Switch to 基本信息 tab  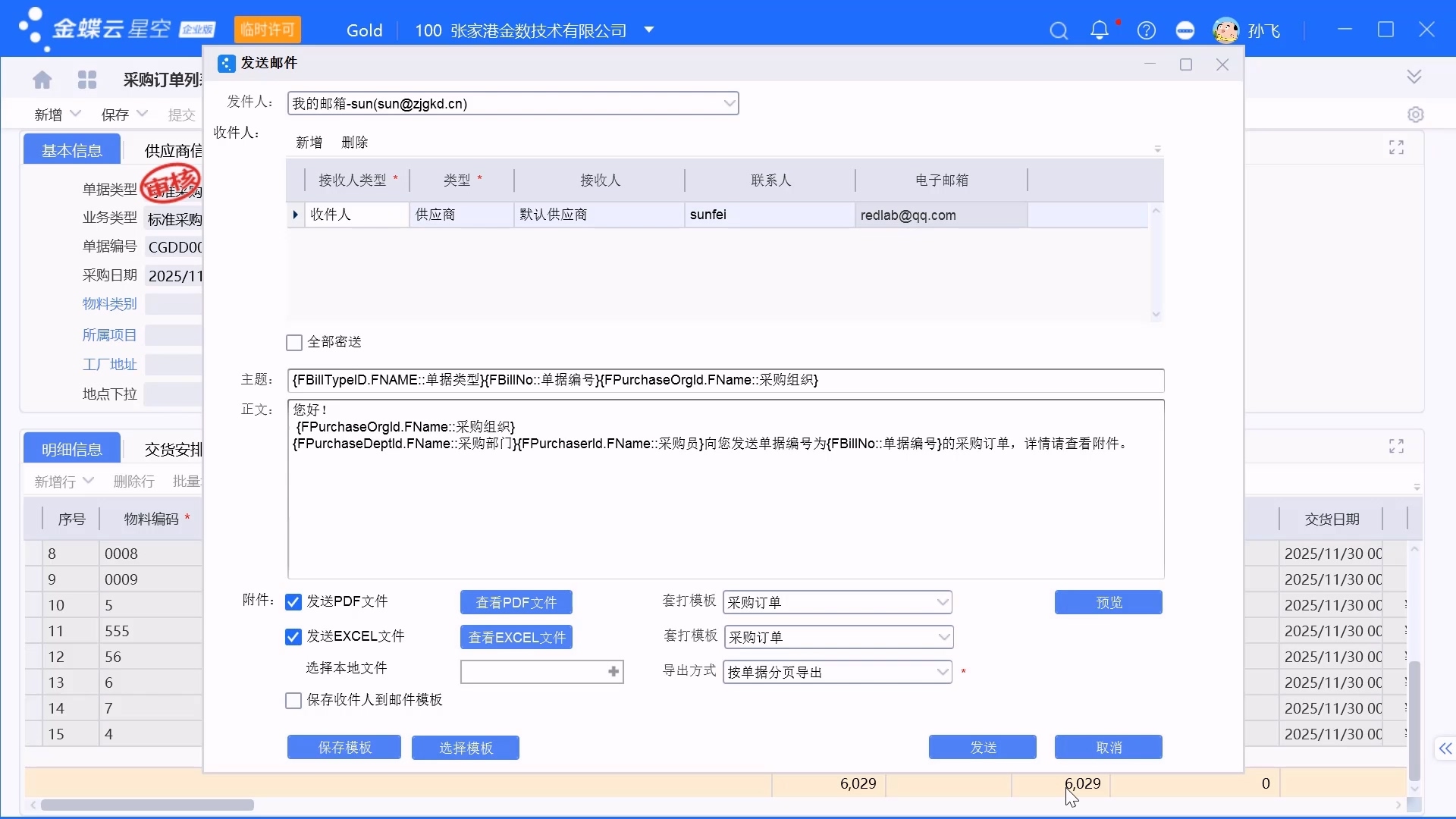tap(72, 150)
